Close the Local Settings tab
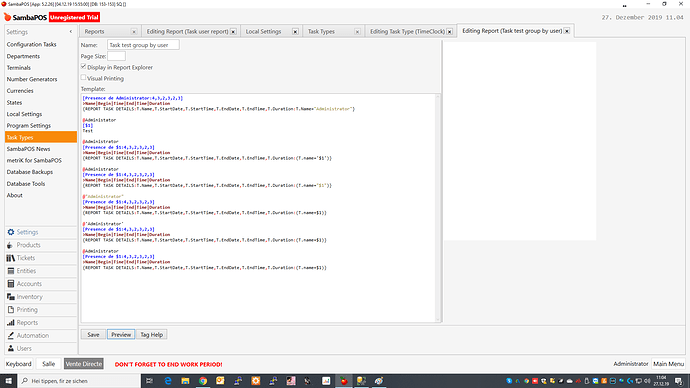The height and width of the screenshot is (388, 690). (x=295, y=32)
